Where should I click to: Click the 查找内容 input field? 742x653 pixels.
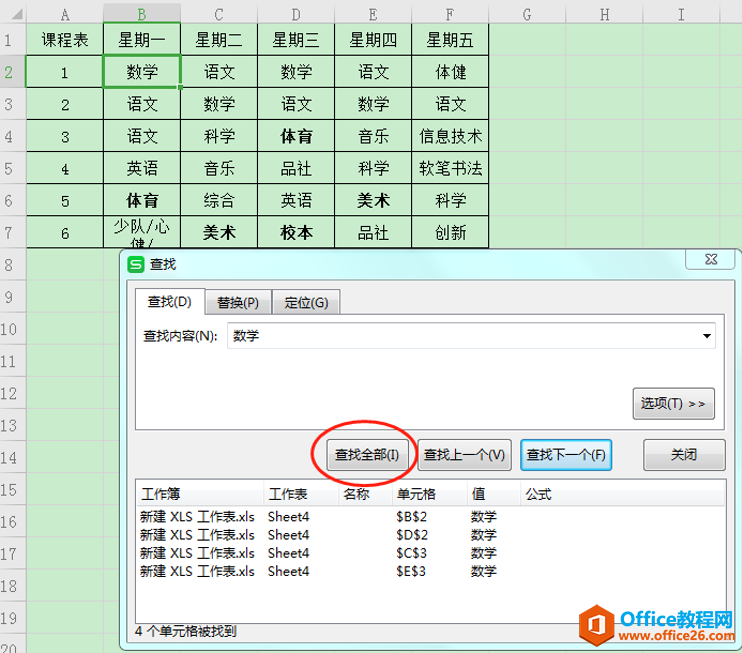pyautogui.click(x=471, y=336)
